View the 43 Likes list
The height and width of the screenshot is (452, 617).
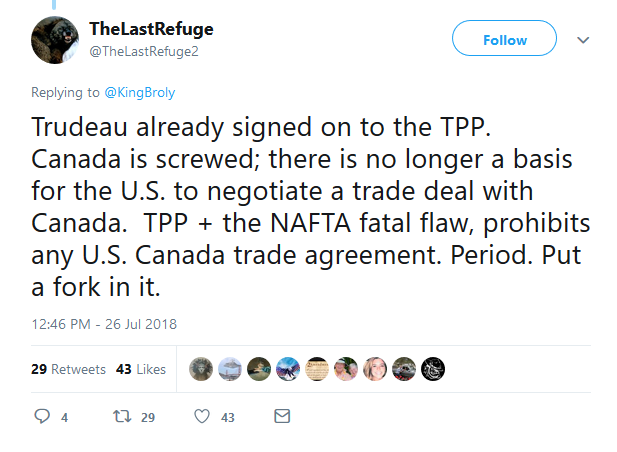tap(141, 369)
